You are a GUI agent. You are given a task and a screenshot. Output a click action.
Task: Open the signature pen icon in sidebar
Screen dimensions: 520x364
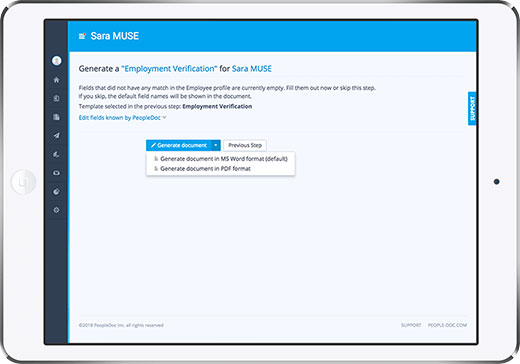(x=56, y=154)
